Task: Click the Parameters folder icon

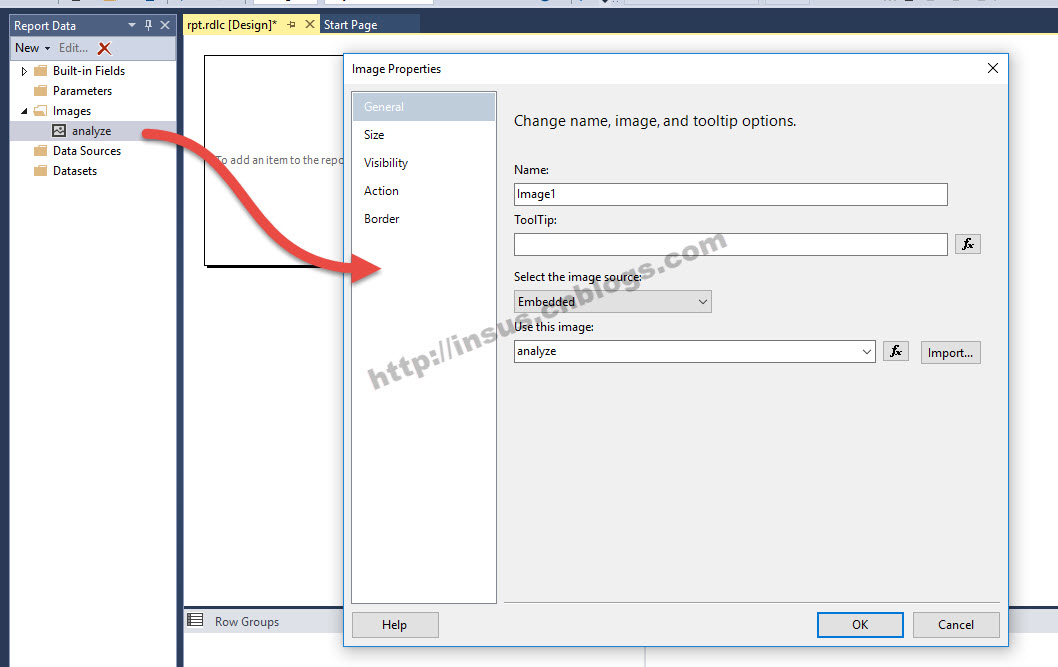Action: pos(40,90)
